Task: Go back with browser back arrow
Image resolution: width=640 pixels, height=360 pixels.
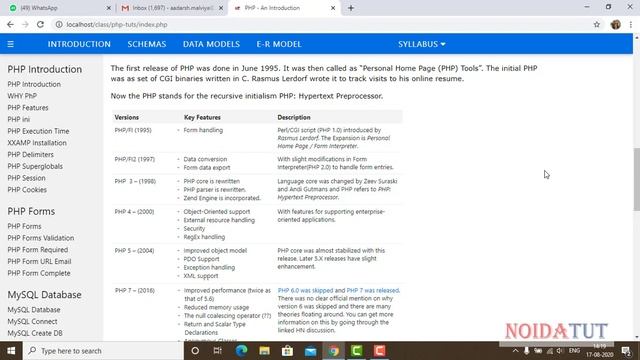Action: 10,24
